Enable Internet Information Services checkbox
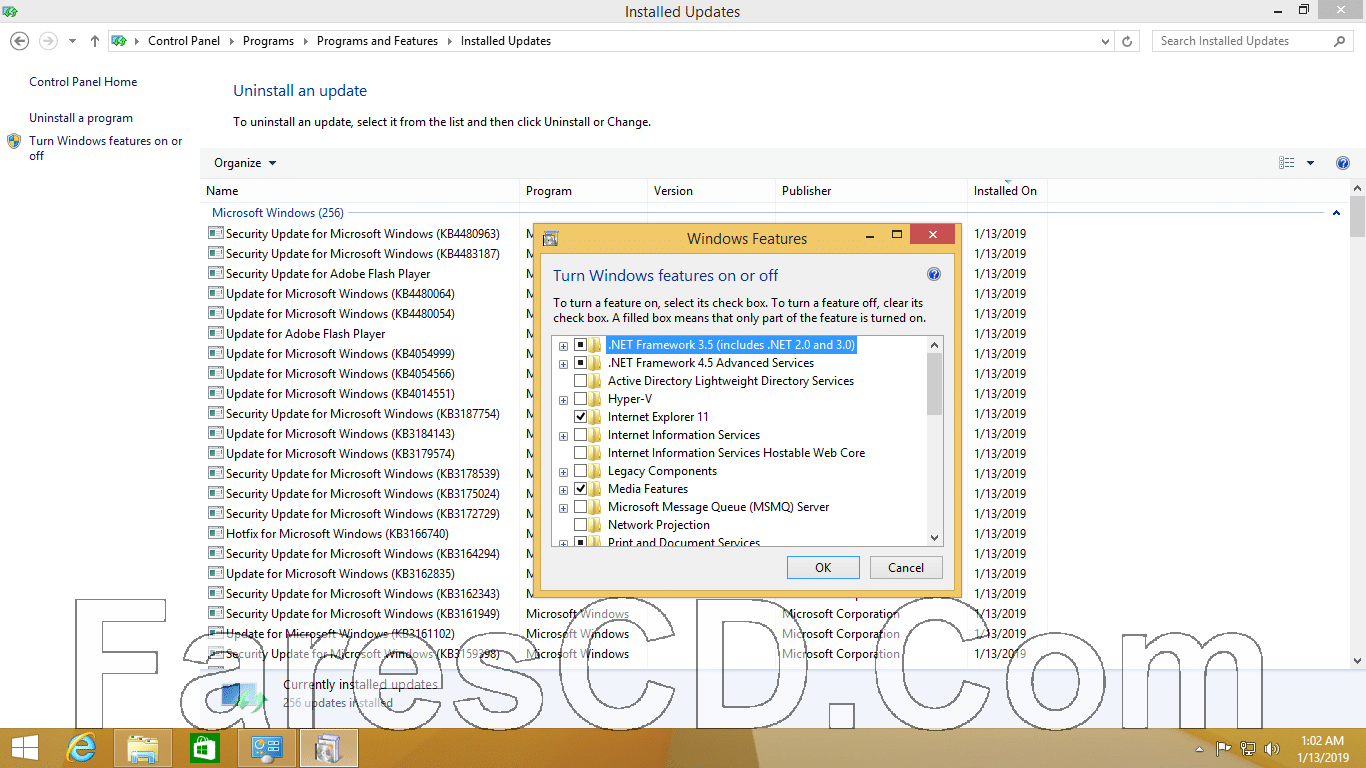 580,435
